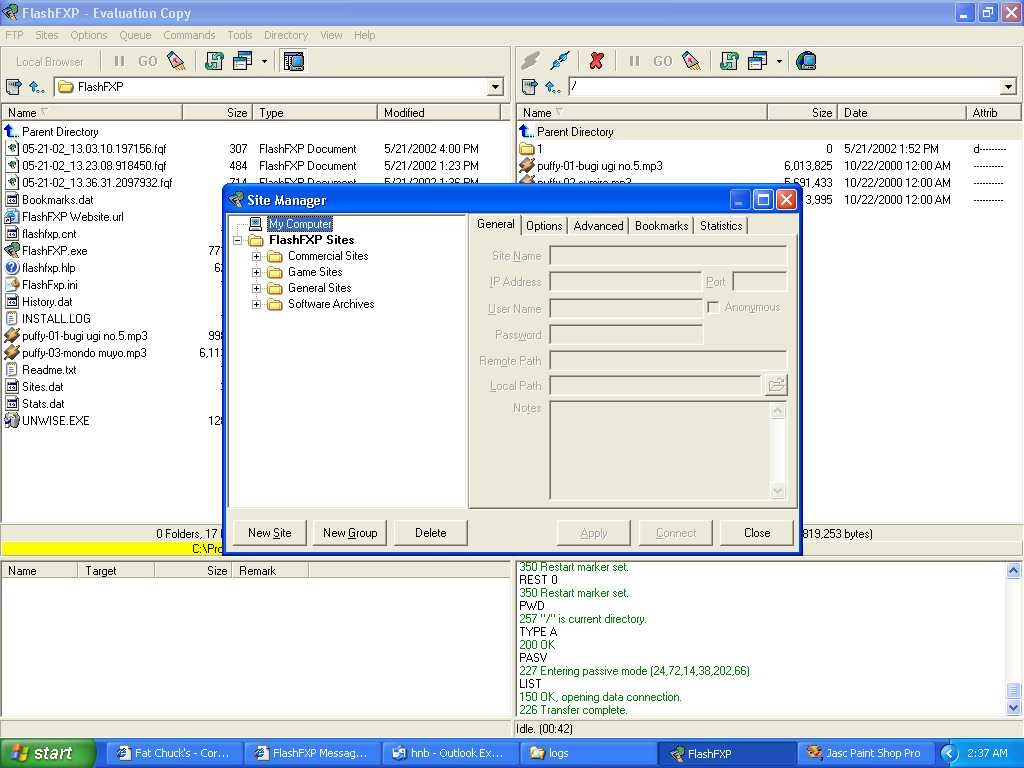1024x768 pixels.
Task: Click the up-directory arrow icon beside FlashFXP path
Action: [x=37, y=87]
